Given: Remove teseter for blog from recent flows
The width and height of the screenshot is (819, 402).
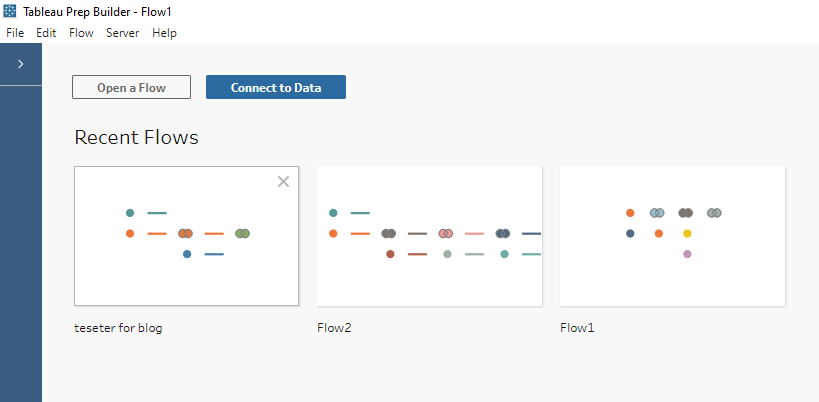Looking at the screenshot, I should pyautogui.click(x=283, y=182).
